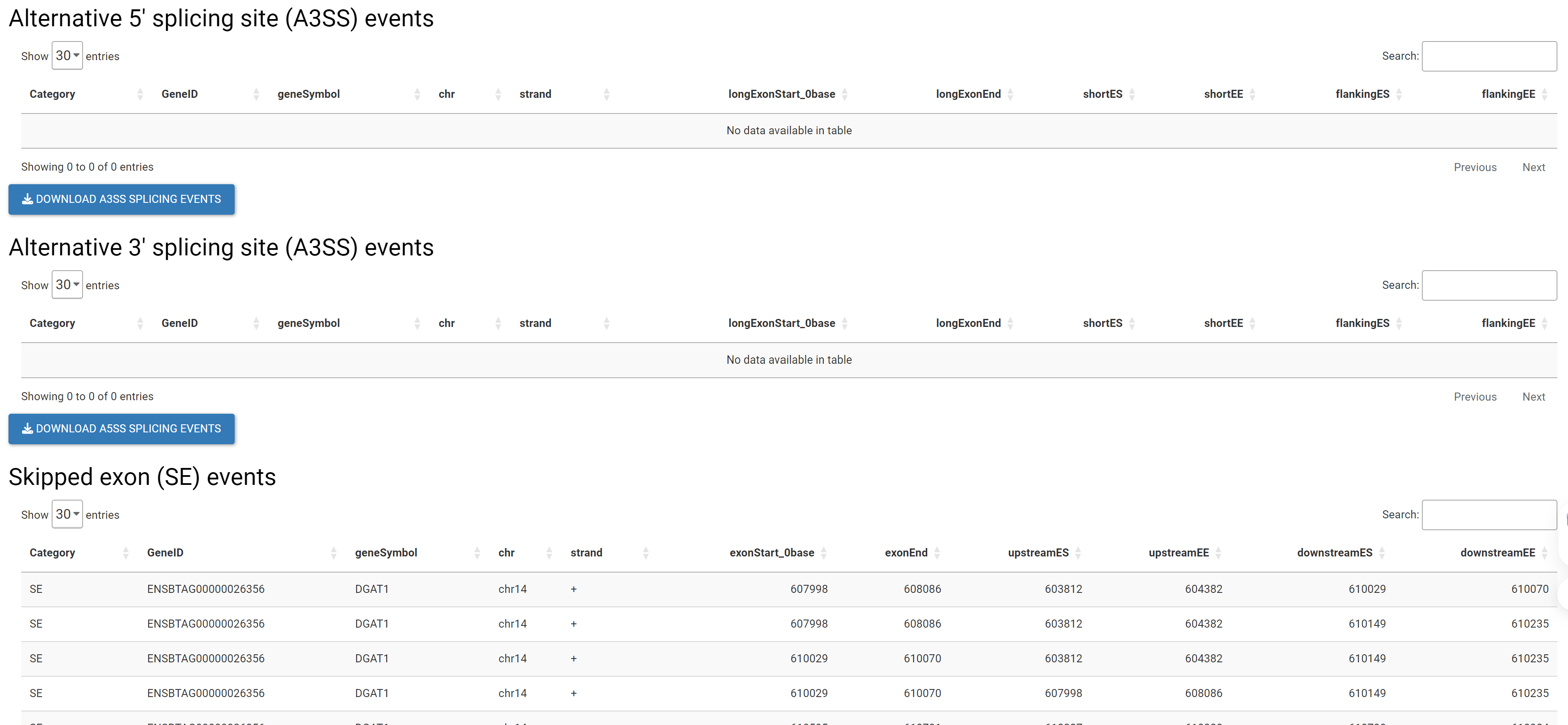Click Previous in second table pagination
1568x725 pixels.
(1474, 397)
